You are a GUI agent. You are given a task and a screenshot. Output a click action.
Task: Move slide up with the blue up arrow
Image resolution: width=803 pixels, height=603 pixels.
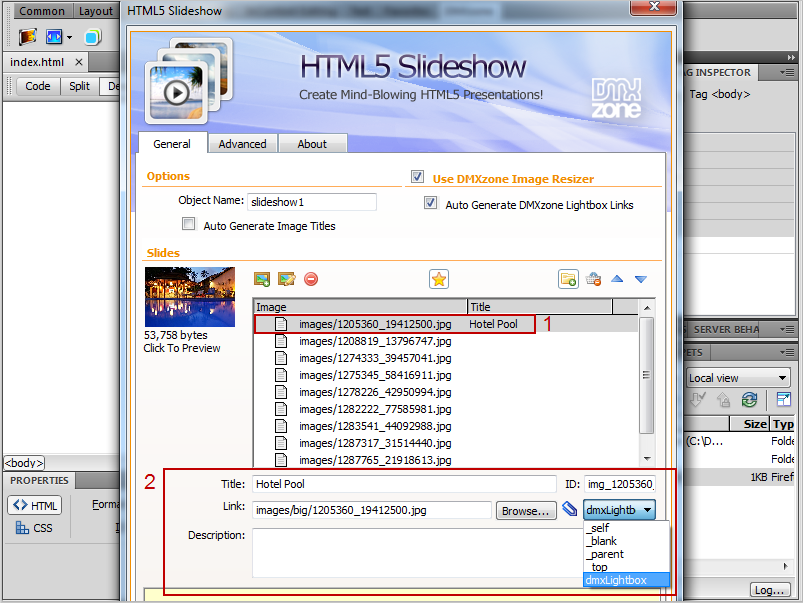(x=617, y=279)
